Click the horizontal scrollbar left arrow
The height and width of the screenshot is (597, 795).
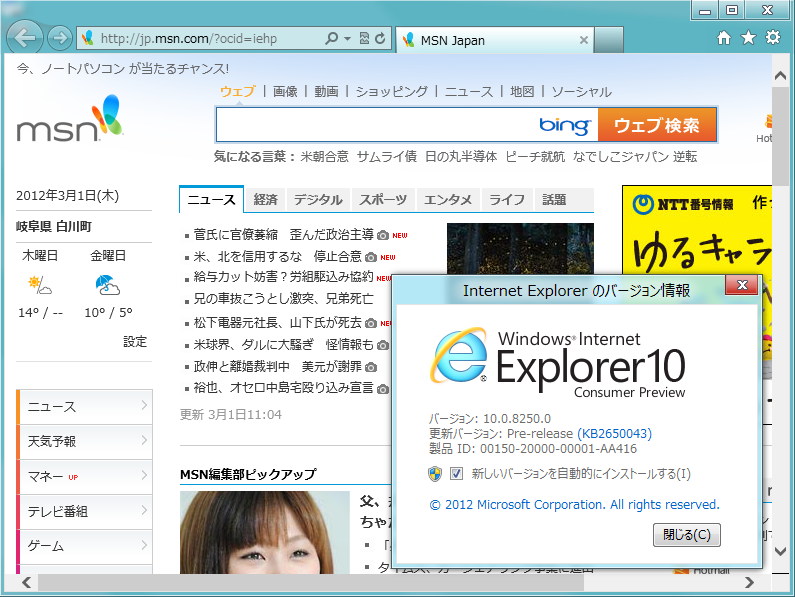tap(26, 582)
